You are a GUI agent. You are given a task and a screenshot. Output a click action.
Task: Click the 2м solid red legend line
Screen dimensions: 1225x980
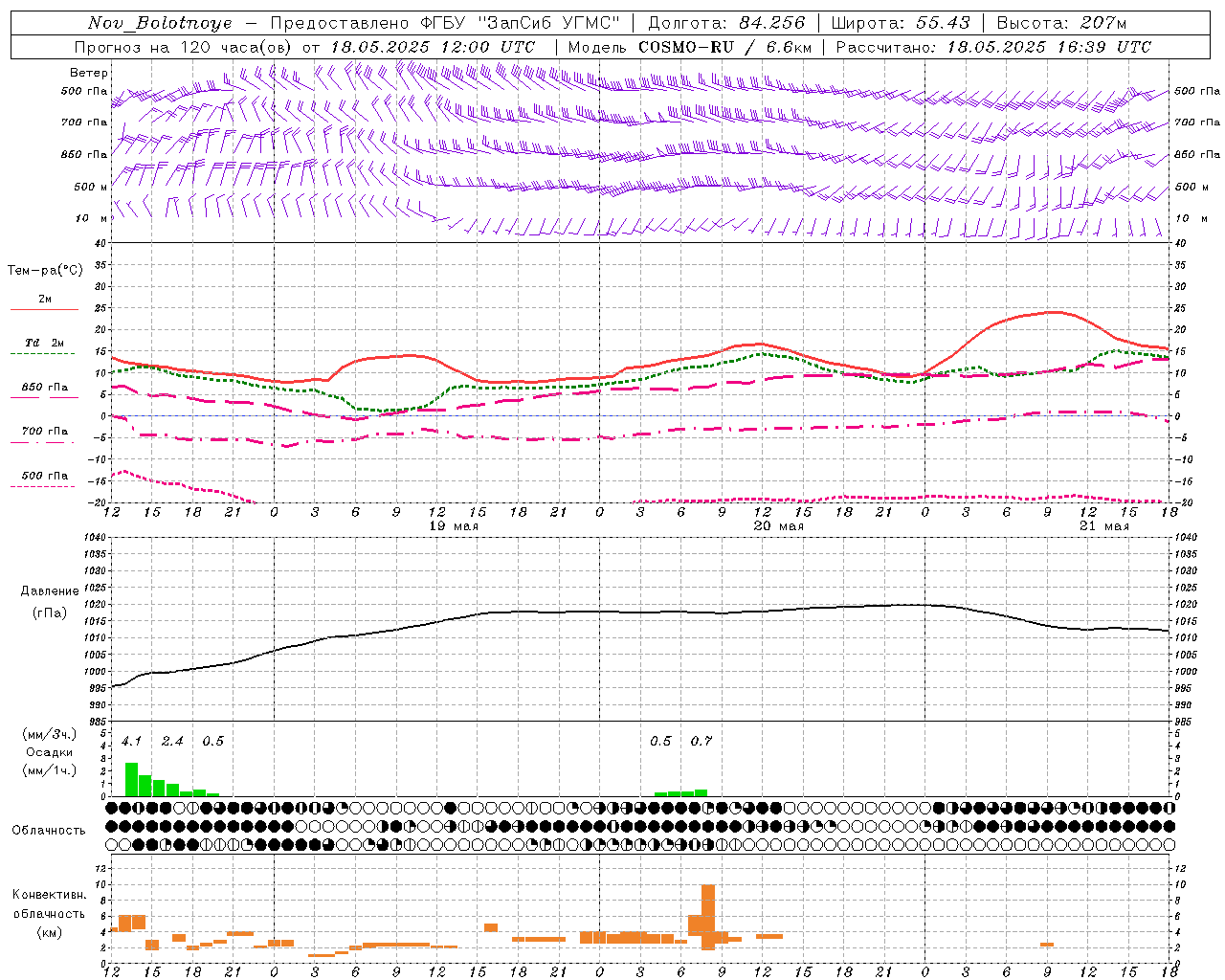click(x=44, y=309)
